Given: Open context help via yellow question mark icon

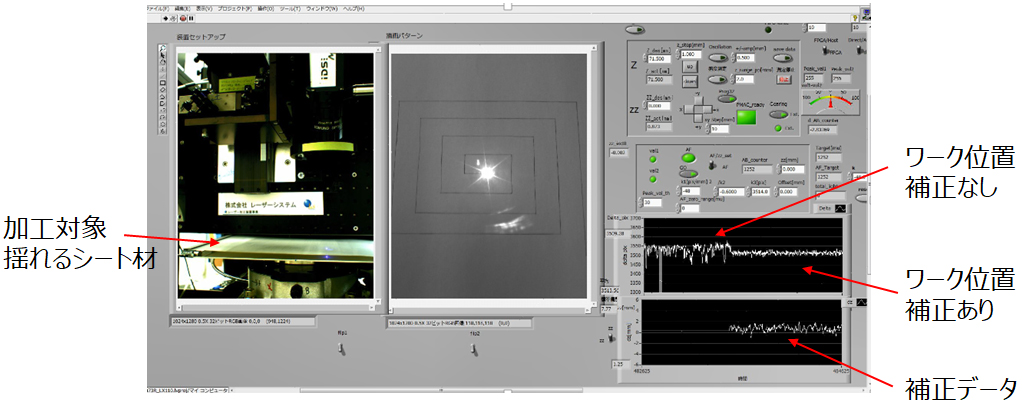Looking at the screenshot, I should [854, 20].
